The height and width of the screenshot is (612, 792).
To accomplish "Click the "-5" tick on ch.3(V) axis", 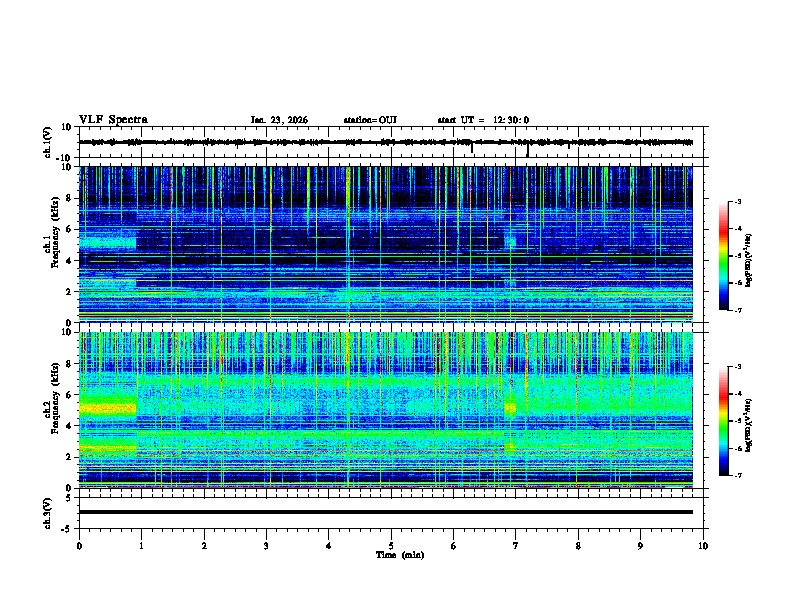I will coord(68,529).
